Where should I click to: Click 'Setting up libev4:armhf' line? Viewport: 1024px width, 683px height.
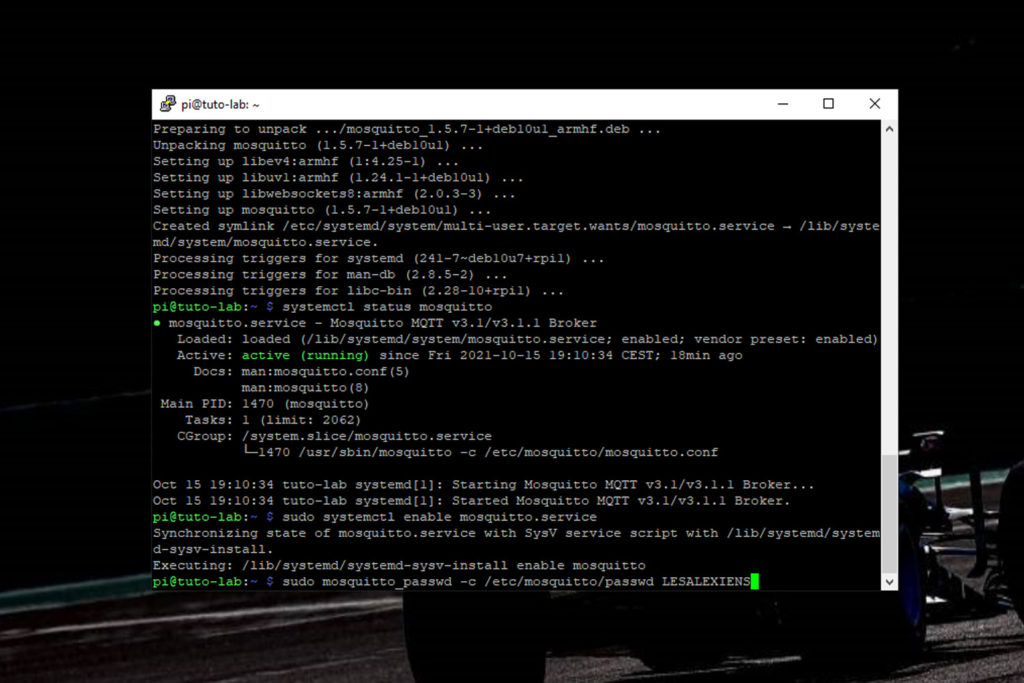306,161
